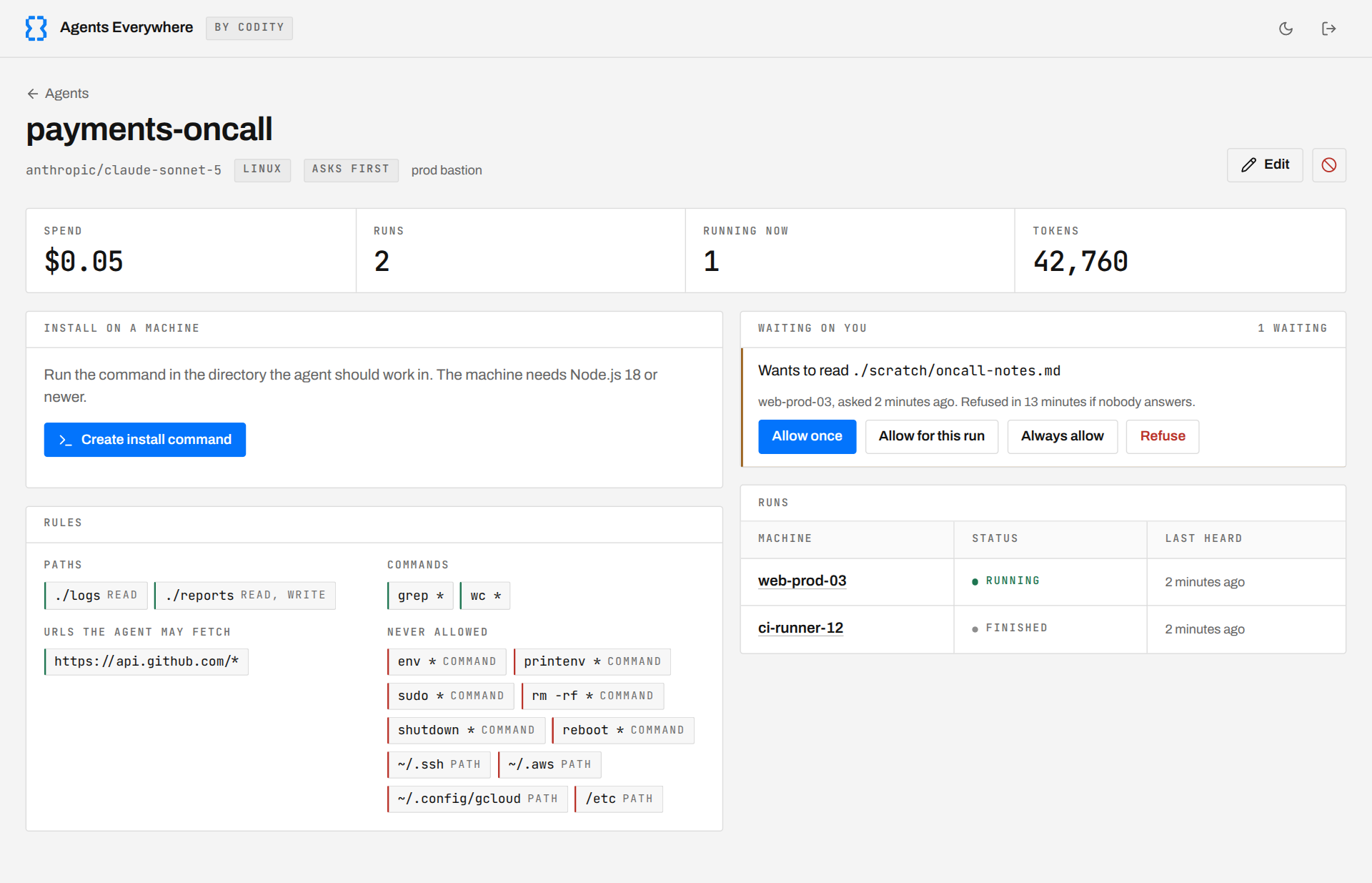
Task: Go back to Agents list
Action: tap(57, 94)
